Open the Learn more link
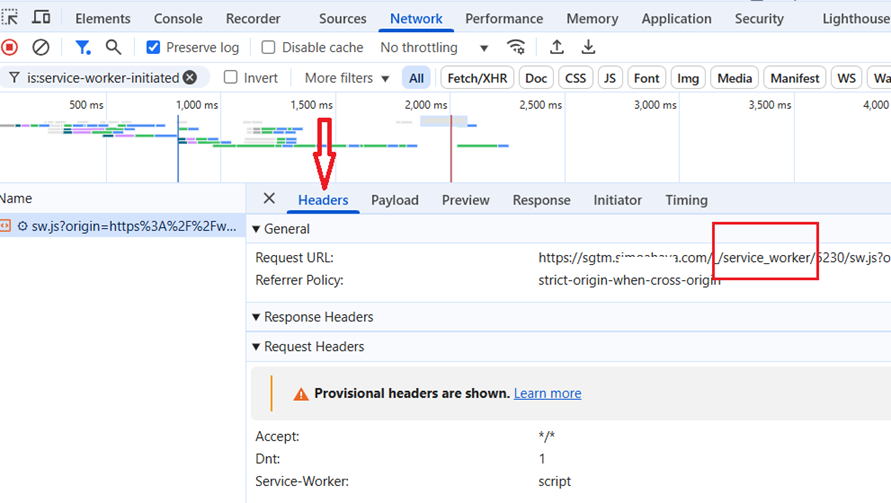 547,393
